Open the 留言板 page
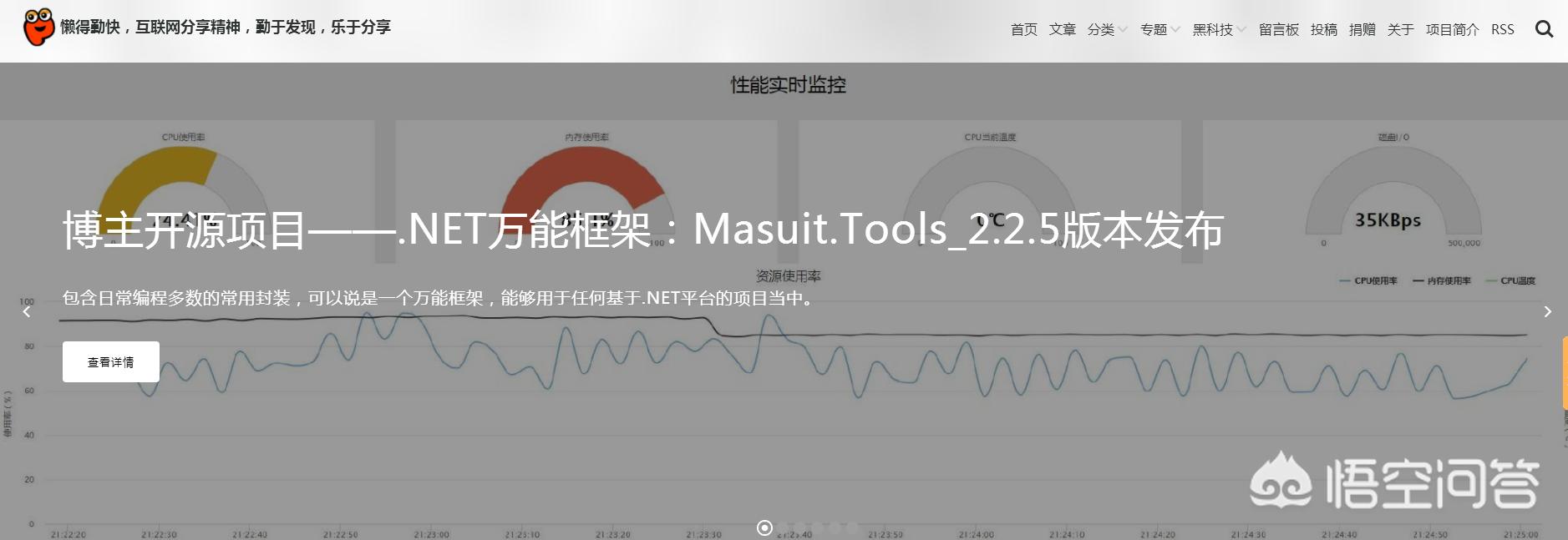The height and width of the screenshot is (540, 1568). pos(1278,29)
